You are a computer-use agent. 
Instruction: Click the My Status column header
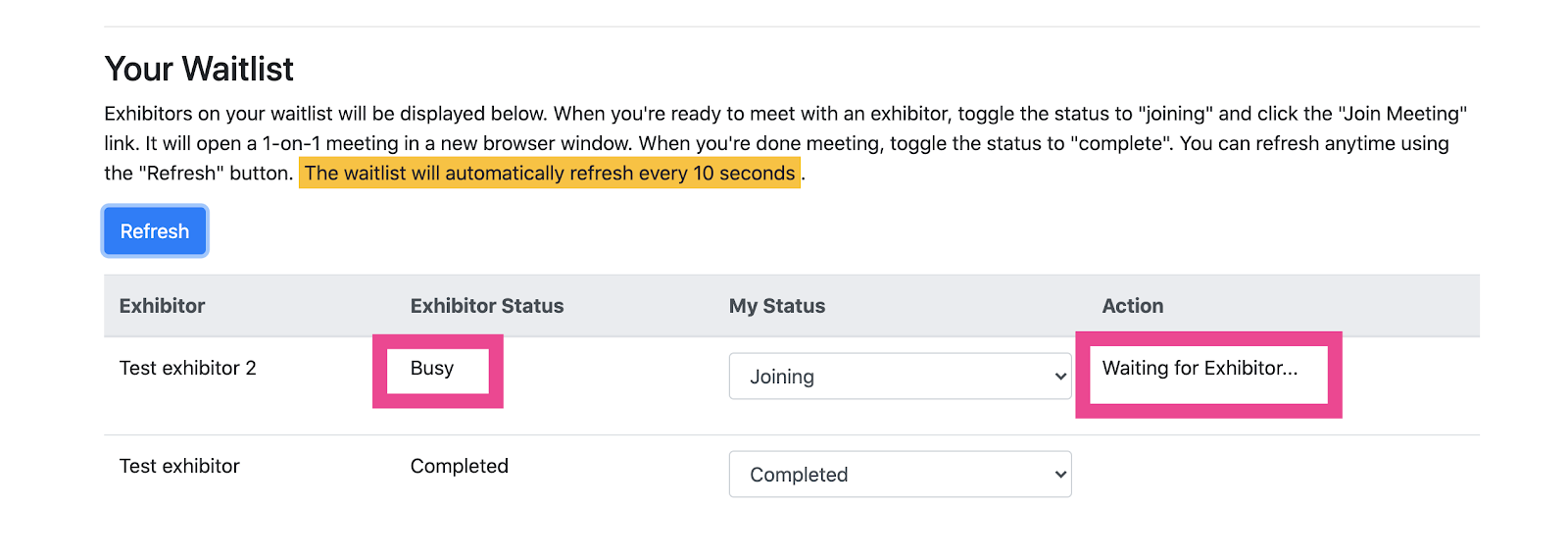pos(777,306)
